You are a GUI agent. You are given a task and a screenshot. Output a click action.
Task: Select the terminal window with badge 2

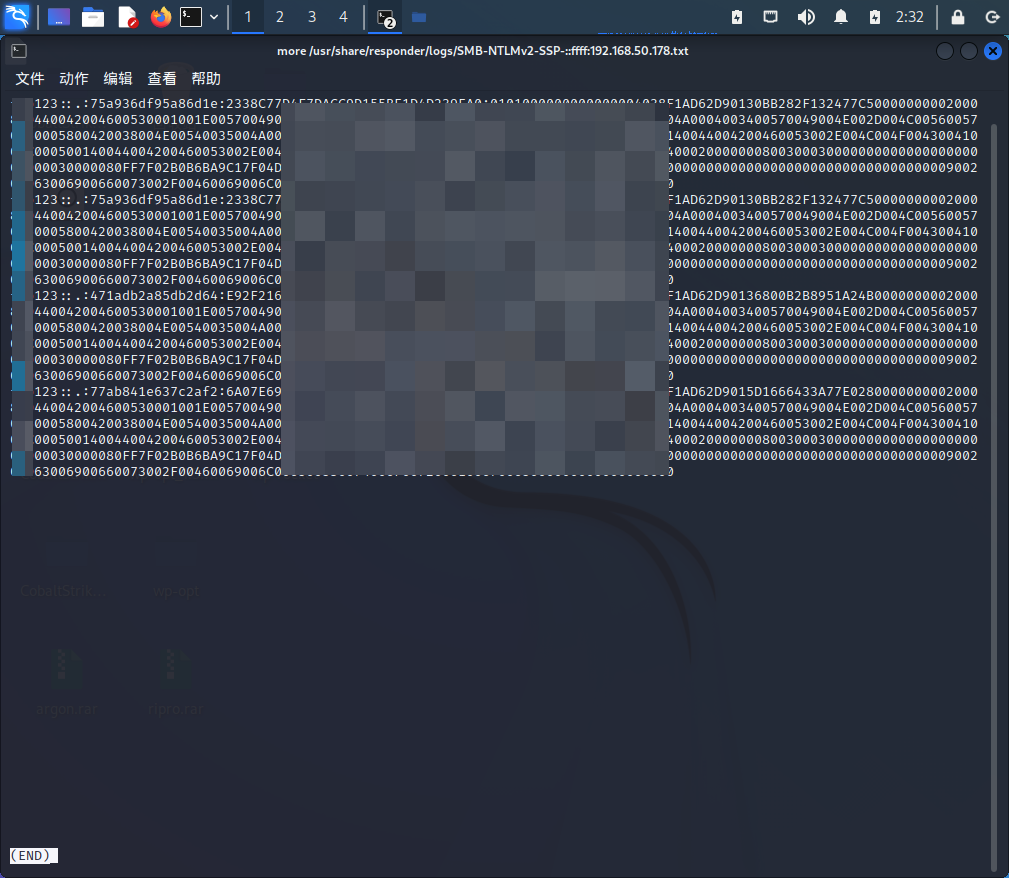click(x=385, y=16)
